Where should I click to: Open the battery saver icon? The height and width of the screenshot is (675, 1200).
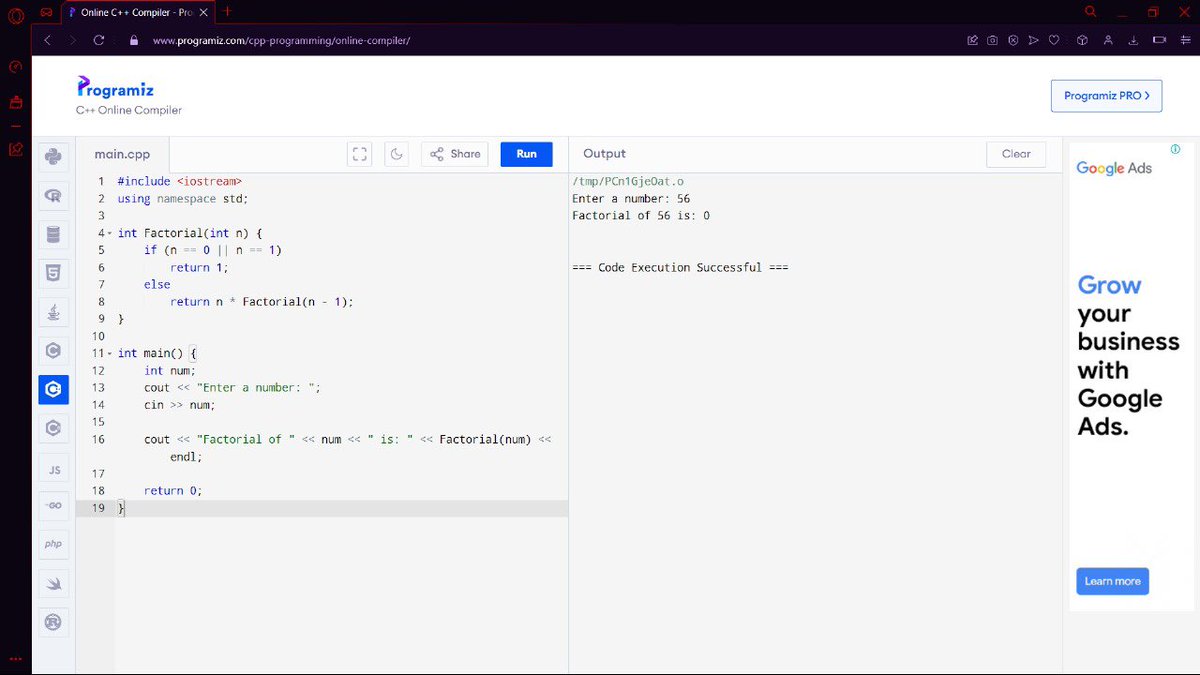(x=1159, y=40)
